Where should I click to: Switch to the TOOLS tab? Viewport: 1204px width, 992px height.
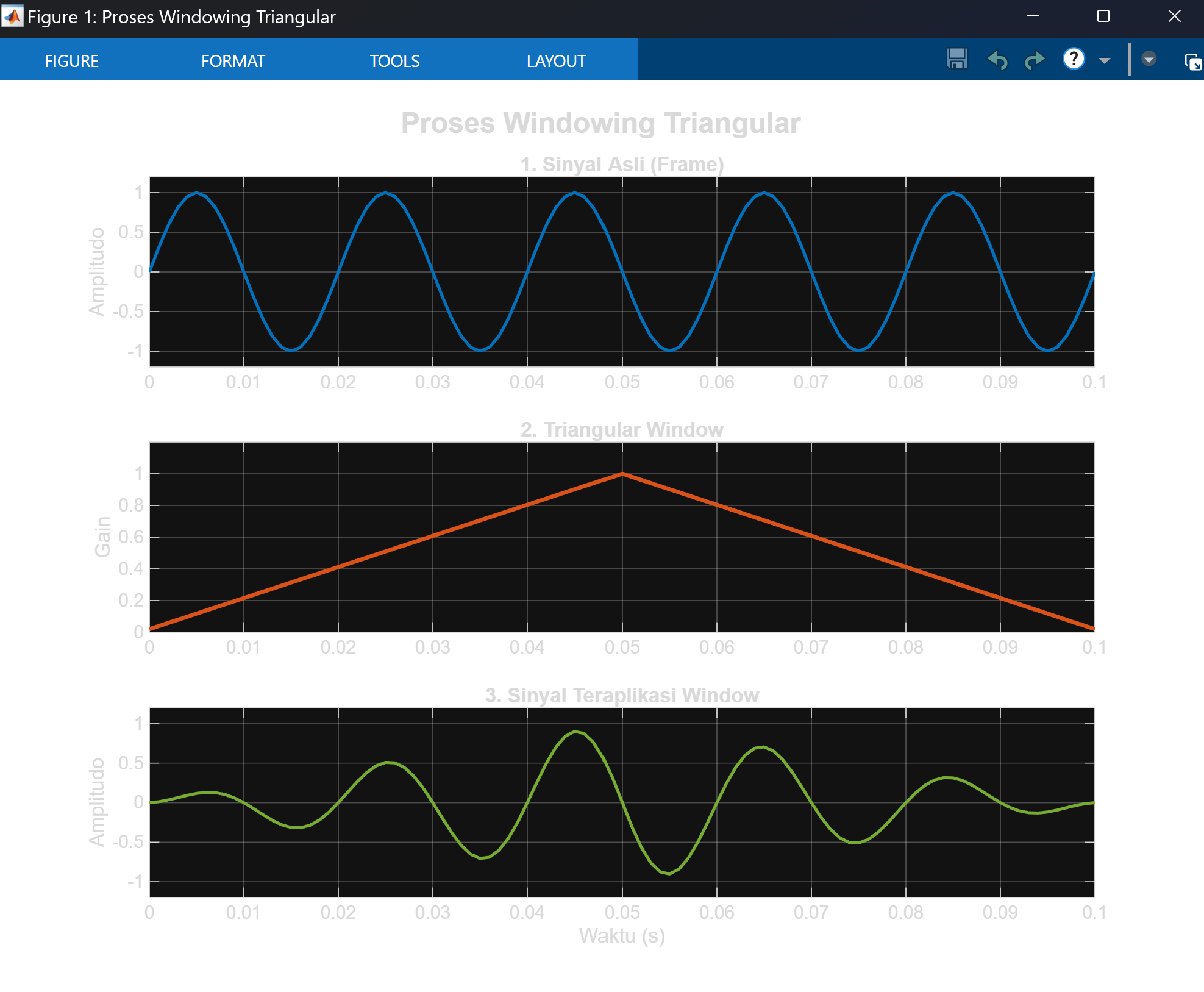coord(394,61)
